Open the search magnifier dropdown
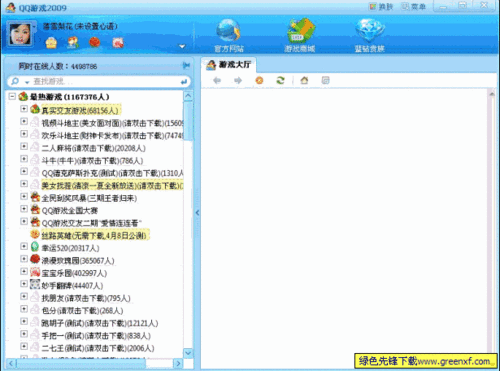This screenshot has width=500, height=371. pyautogui.click(x=27, y=82)
